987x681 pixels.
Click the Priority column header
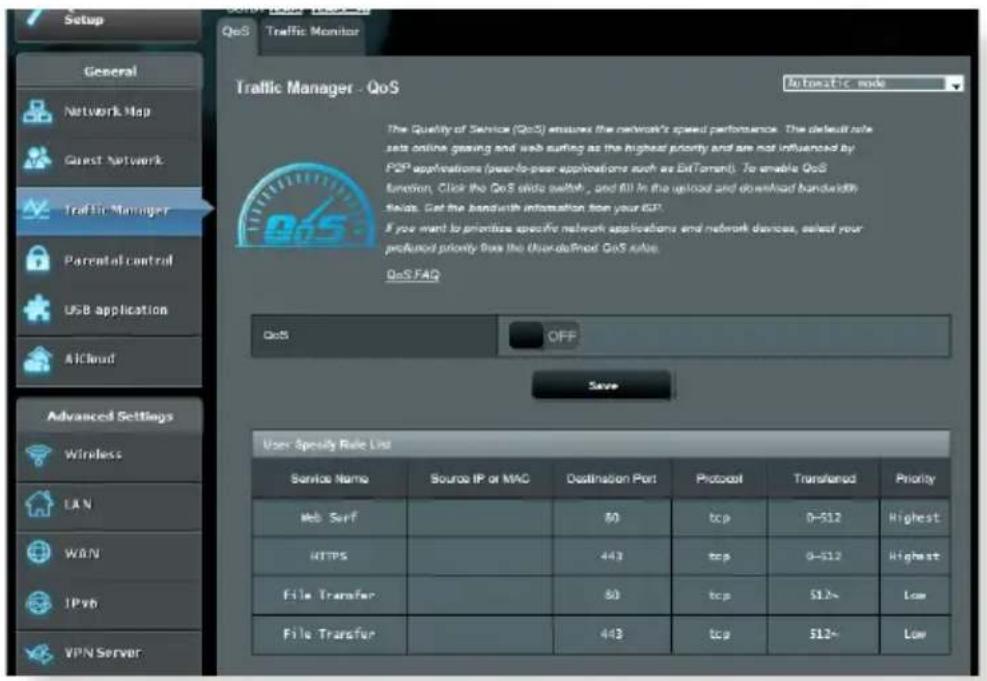915,479
